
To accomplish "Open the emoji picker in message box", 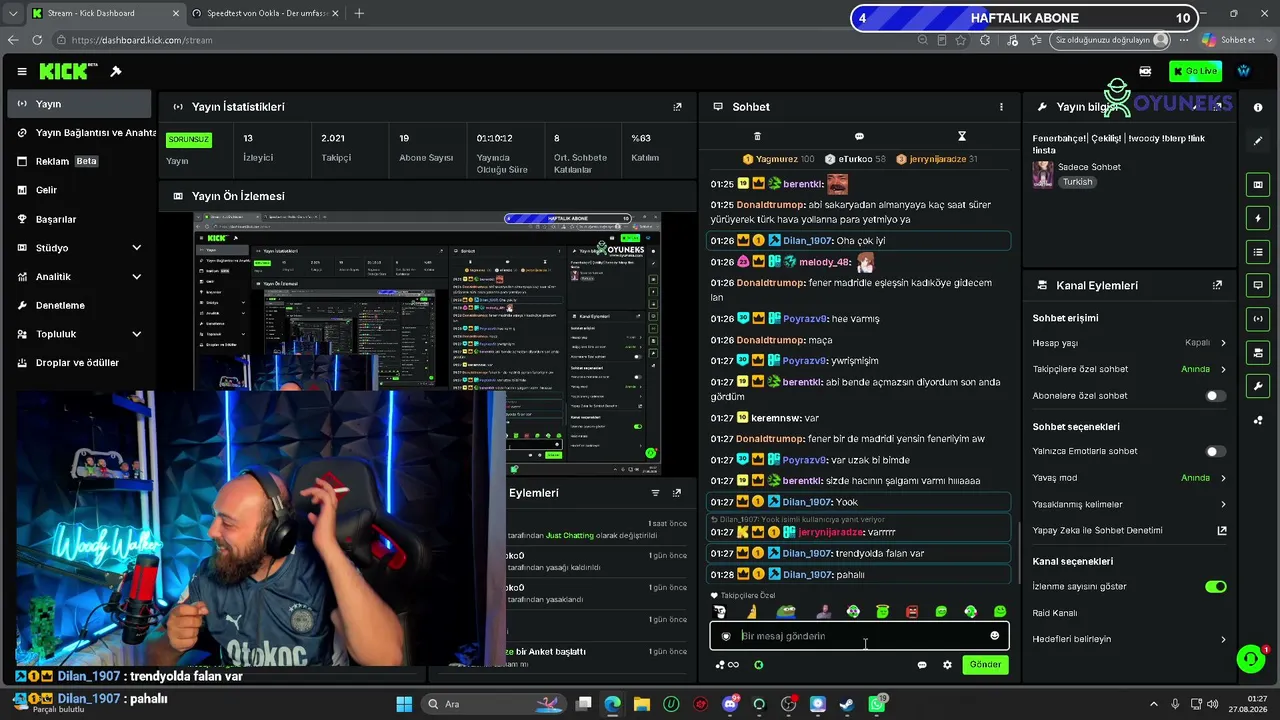I will [x=994, y=636].
